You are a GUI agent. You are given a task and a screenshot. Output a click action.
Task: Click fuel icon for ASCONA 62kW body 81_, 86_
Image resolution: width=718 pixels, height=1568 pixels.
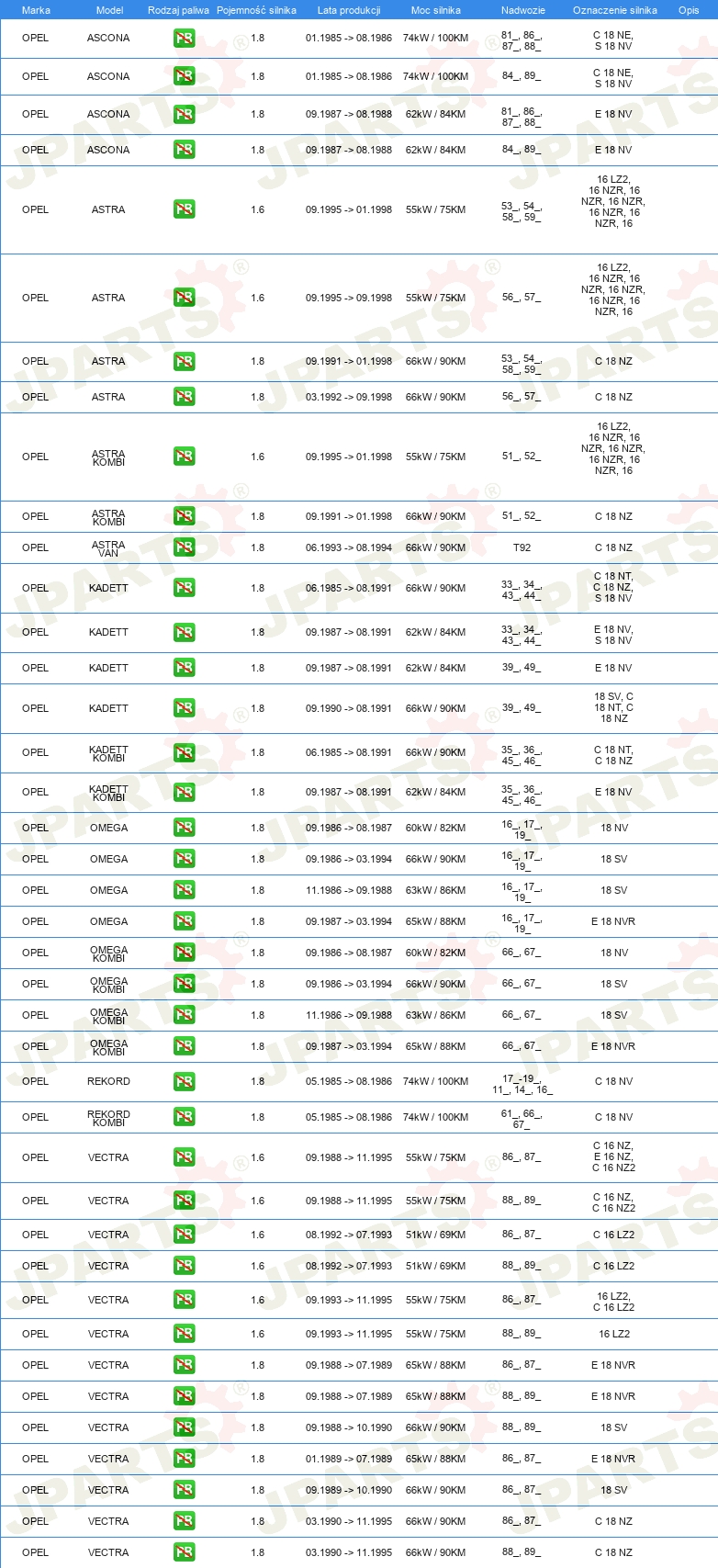pyautogui.click(x=184, y=115)
